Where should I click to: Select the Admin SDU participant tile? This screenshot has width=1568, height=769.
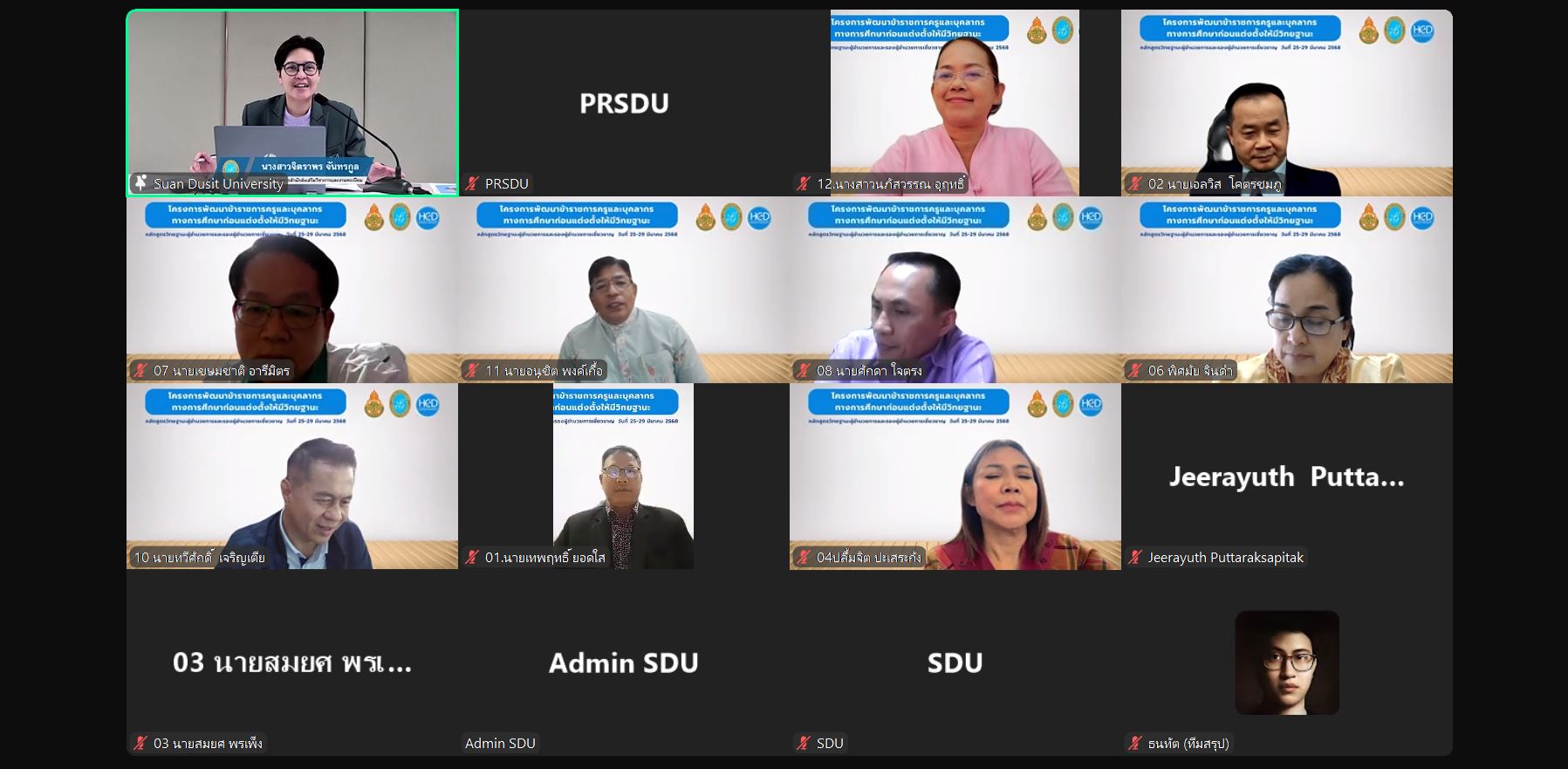[x=624, y=663]
